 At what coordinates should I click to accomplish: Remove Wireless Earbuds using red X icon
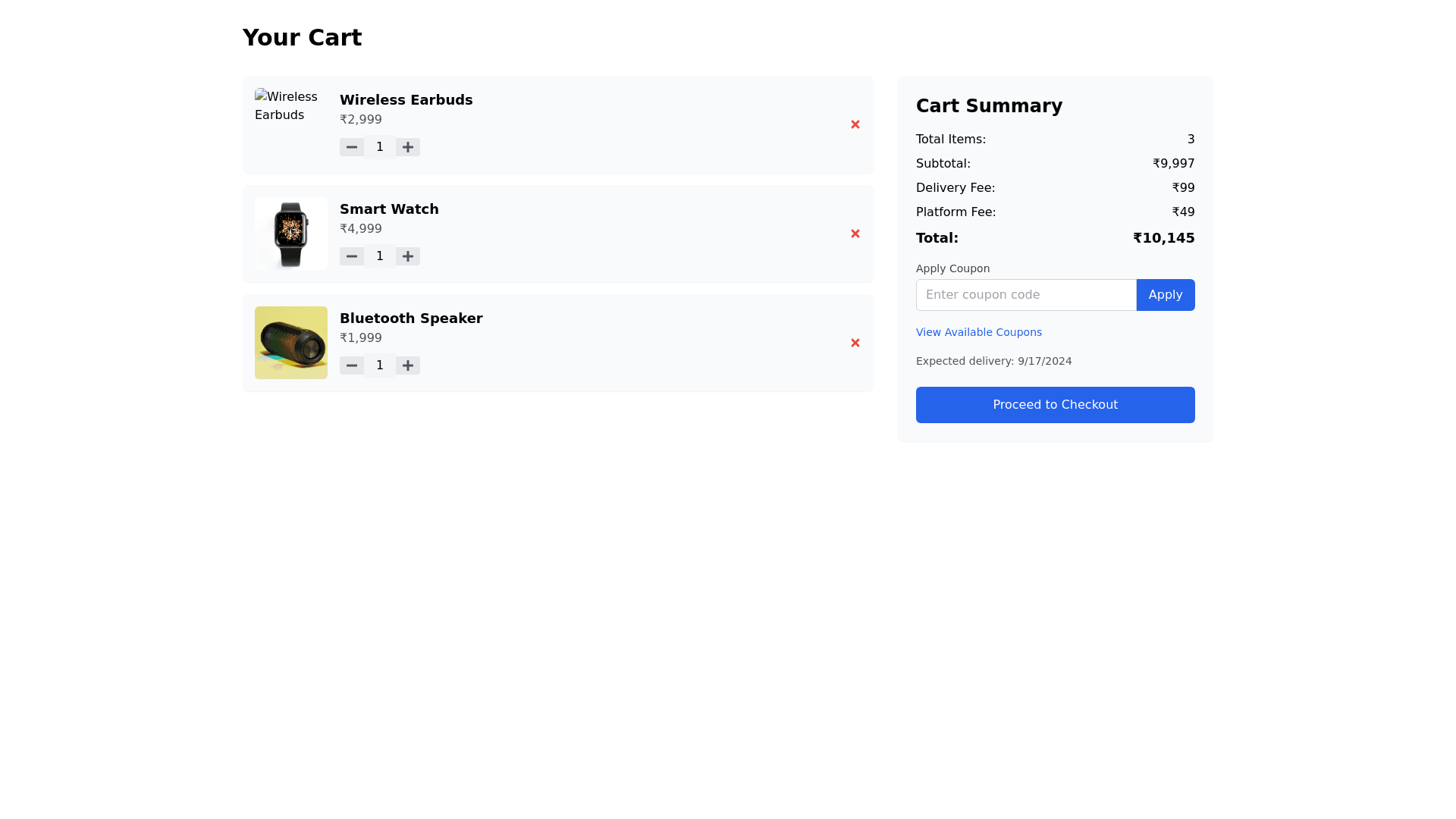point(855,124)
